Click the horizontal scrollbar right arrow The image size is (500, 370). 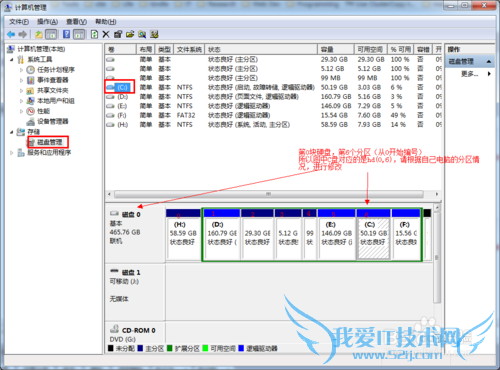click(437, 194)
